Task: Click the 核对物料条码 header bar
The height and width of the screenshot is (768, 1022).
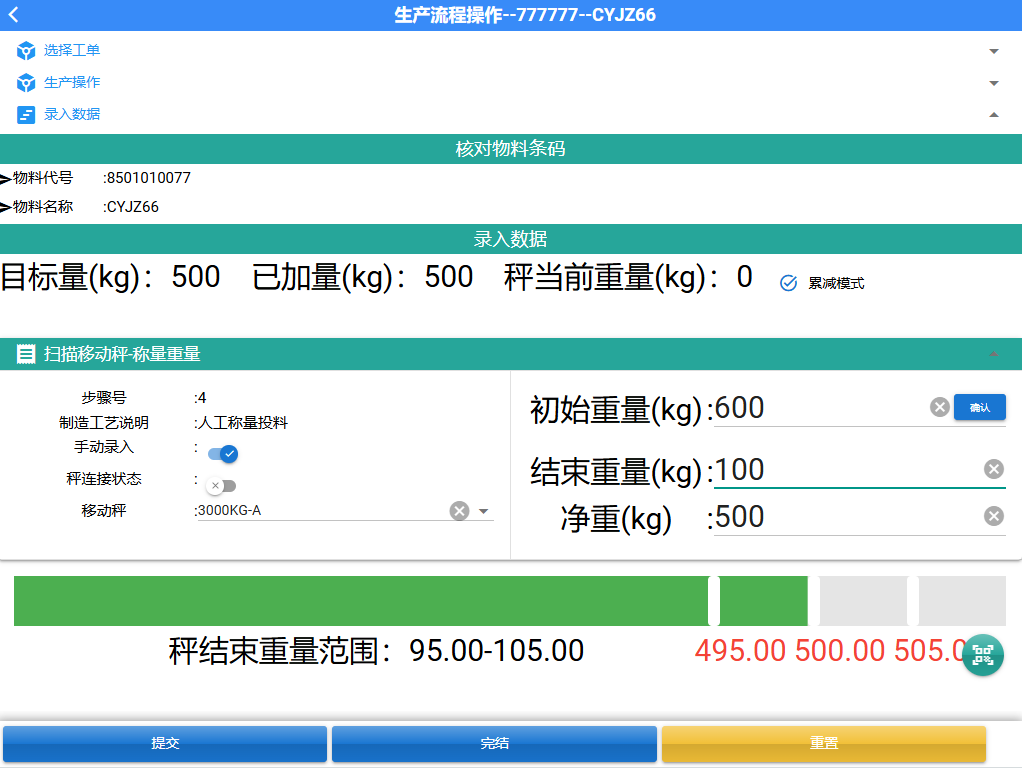Action: [511, 149]
